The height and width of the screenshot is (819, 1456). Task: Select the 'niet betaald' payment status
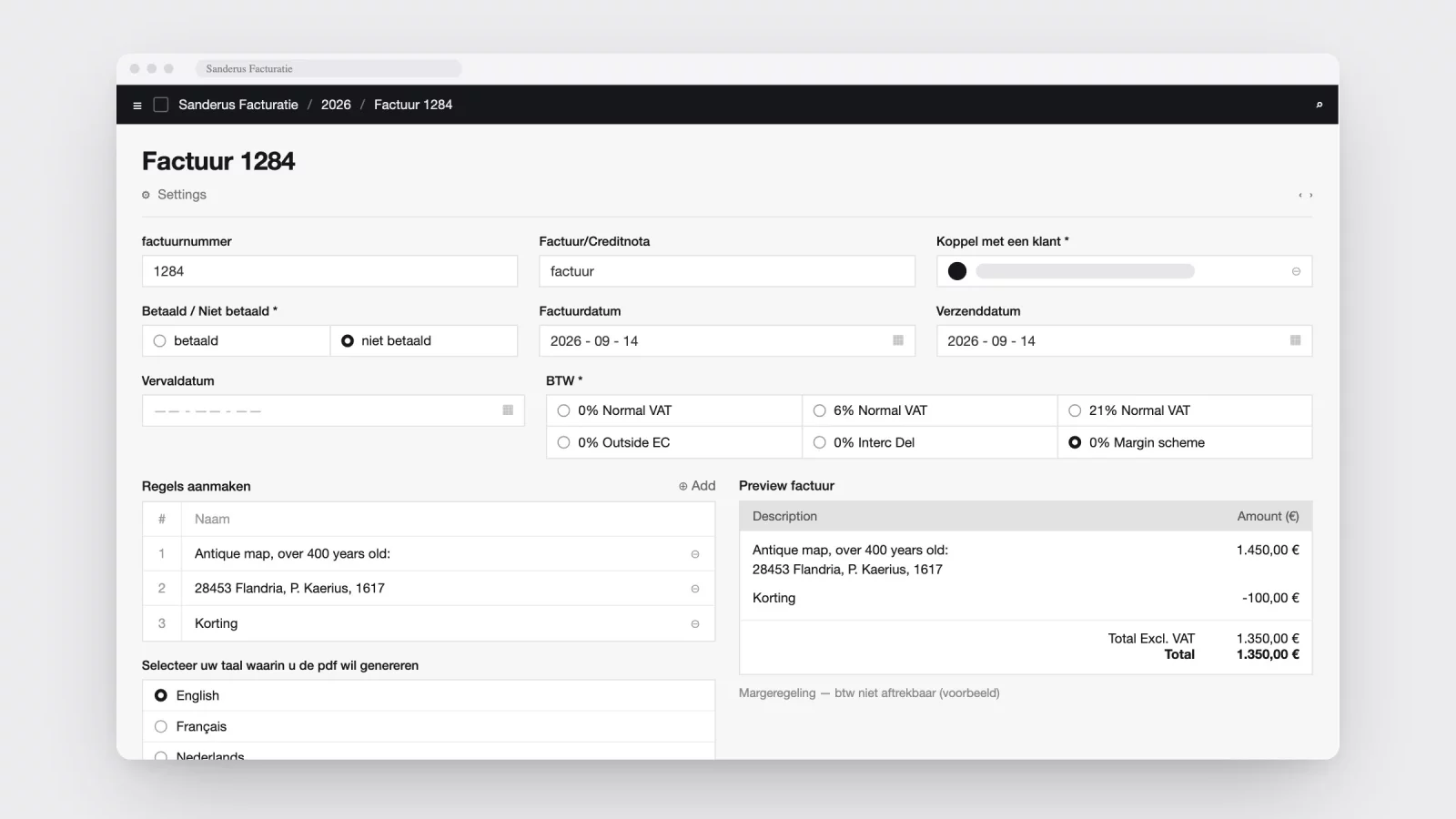[x=423, y=341]
